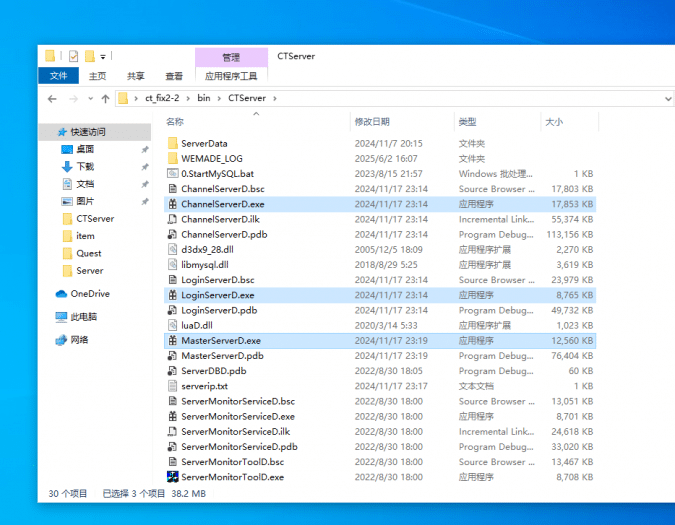The height and width of the screenshot is (525, 675).
Task: Open the Quest folder in quick access
Action: pyautogui.click(x=89, y=253)
